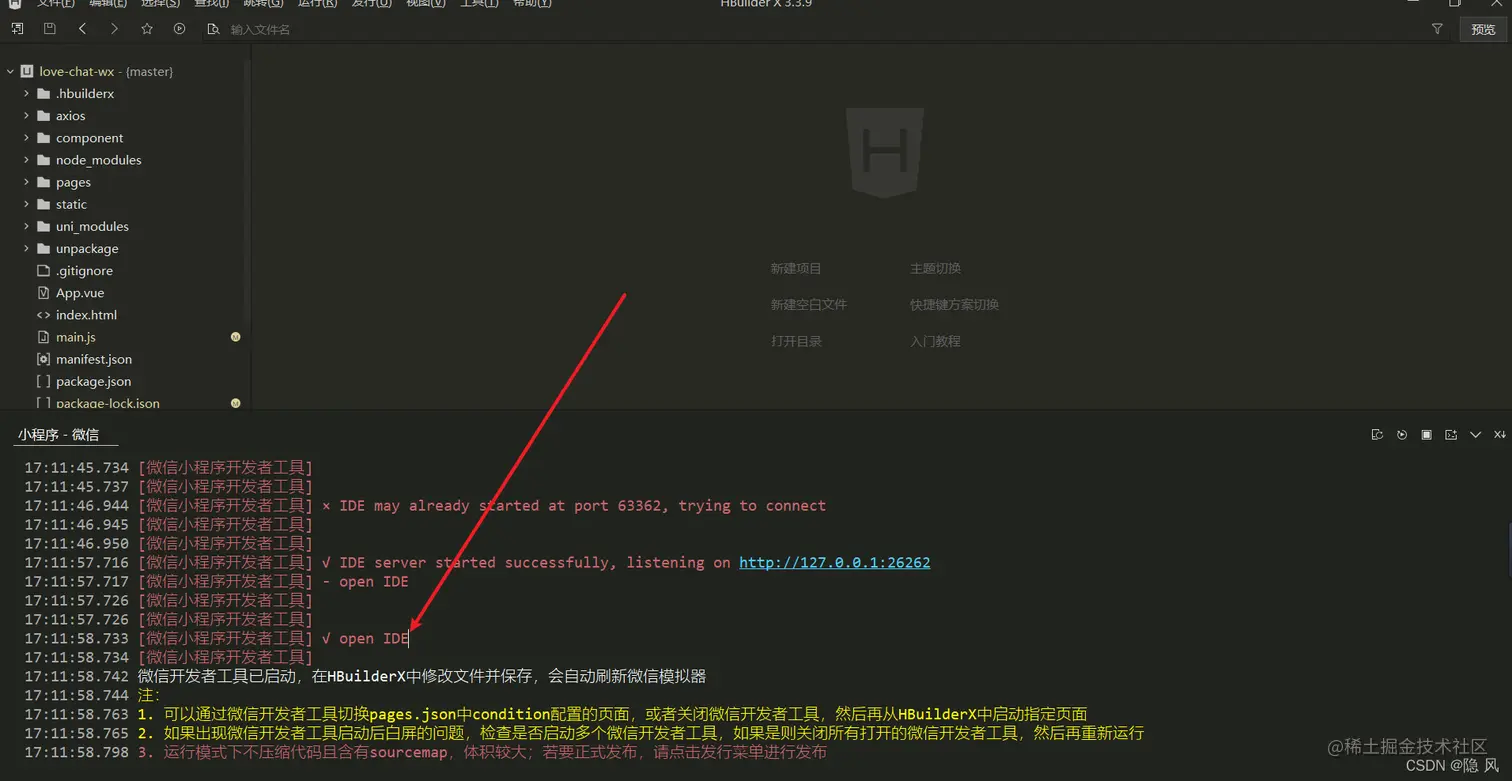Viewport: 1512px width, 781px height.
Task: Click the clear and scroll console icon
Action: point(1499,435)
